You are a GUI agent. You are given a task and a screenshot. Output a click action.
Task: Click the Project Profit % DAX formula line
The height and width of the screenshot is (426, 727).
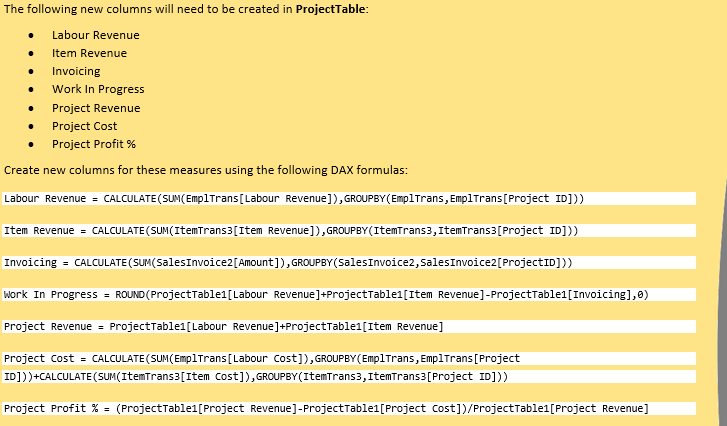click(326, 408)
